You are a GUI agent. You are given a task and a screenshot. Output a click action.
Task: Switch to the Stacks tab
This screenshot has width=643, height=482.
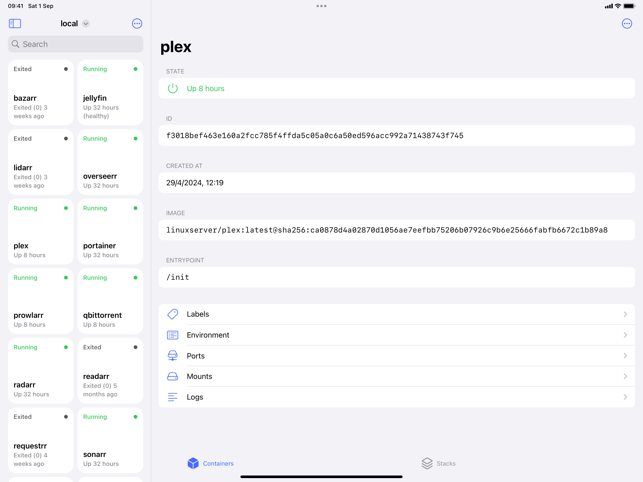tap(438, 463)
